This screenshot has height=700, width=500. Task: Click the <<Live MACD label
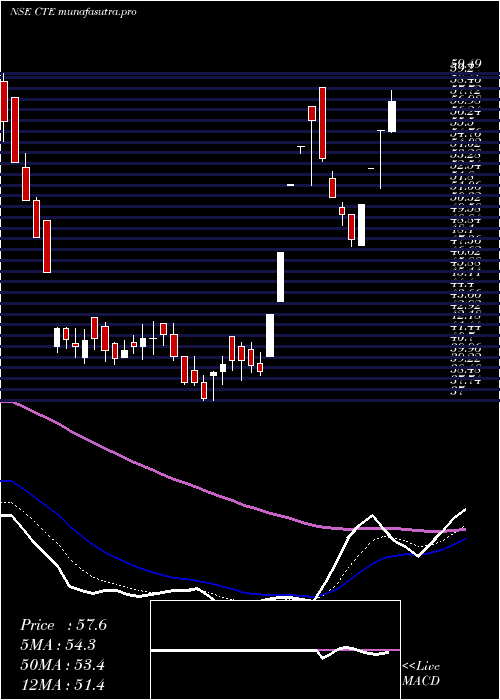pos(421,674)
